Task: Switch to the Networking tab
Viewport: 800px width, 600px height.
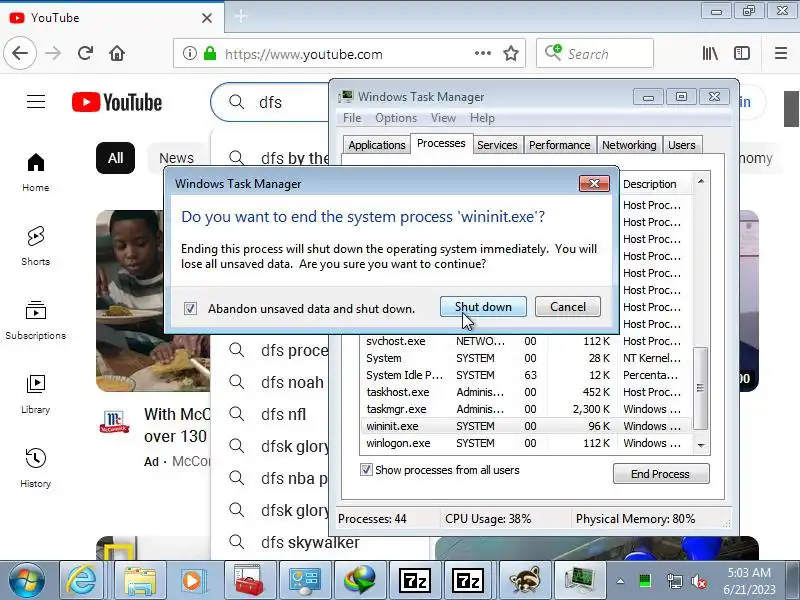Action: (629, 145)
